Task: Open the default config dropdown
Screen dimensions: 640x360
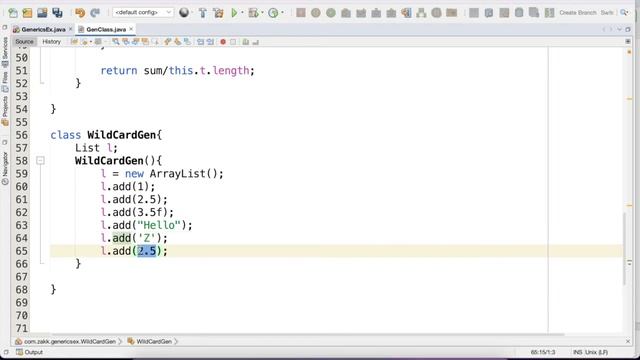Action: (142, 13)
